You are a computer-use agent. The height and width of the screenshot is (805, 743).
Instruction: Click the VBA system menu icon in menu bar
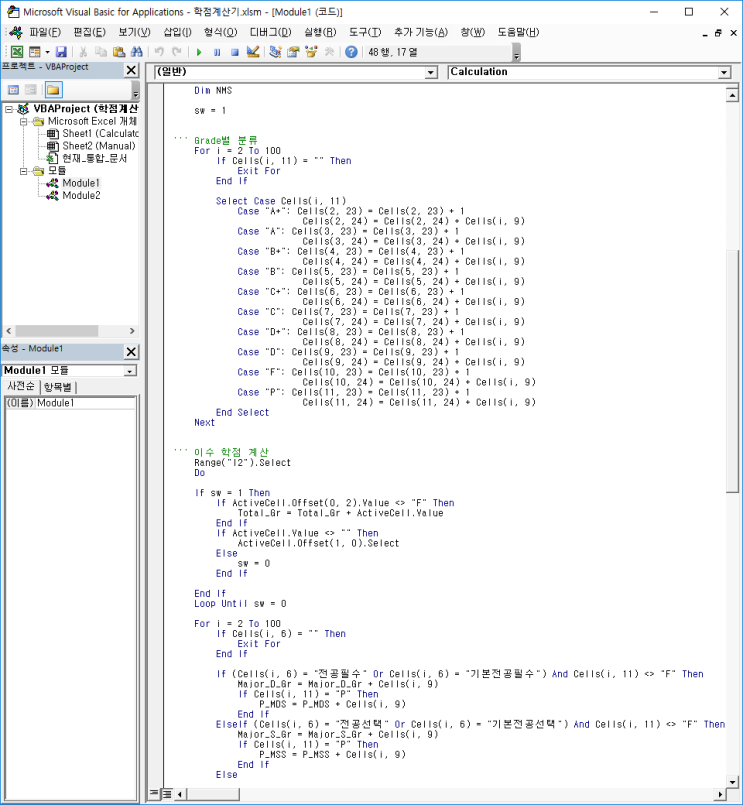pyautogui.click(x=15, y=32)
